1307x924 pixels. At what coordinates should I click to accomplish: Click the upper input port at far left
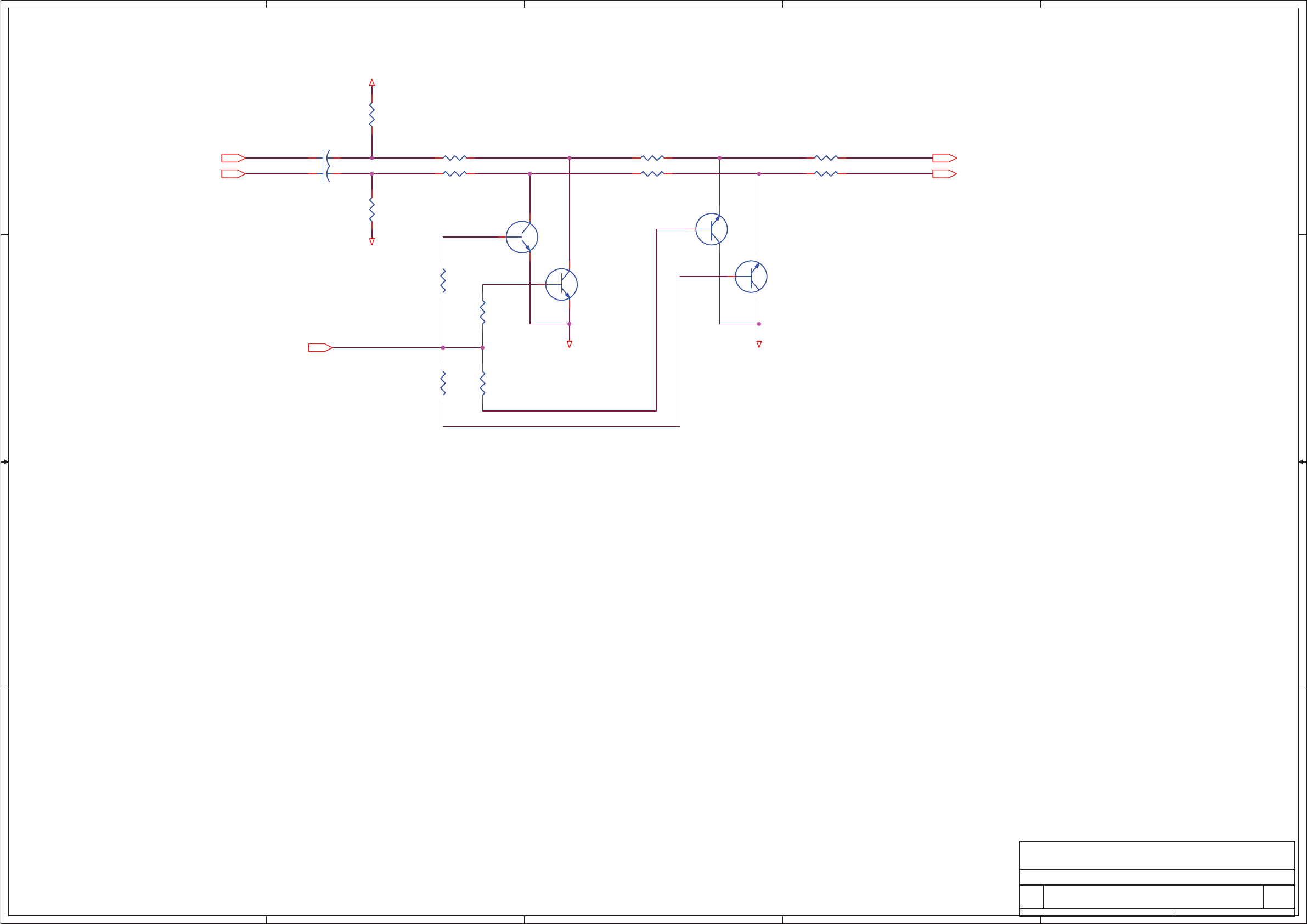tap(233, 157)
